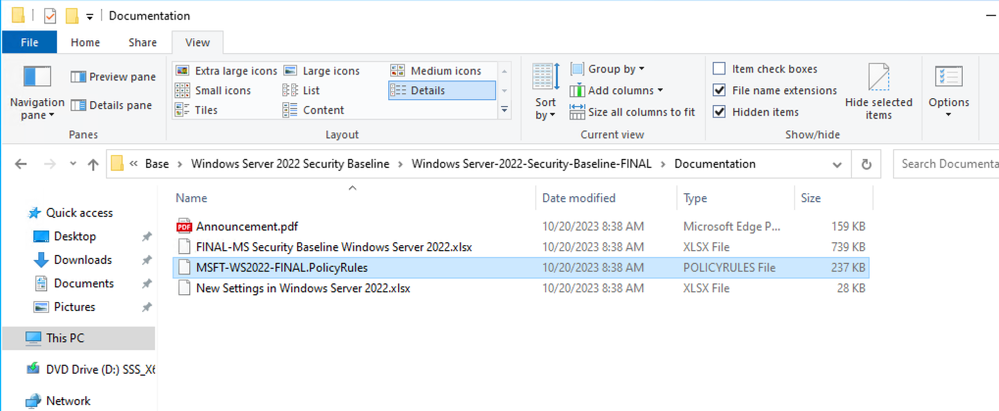
Task: Select Large icons layout
Action: [322, 71]
